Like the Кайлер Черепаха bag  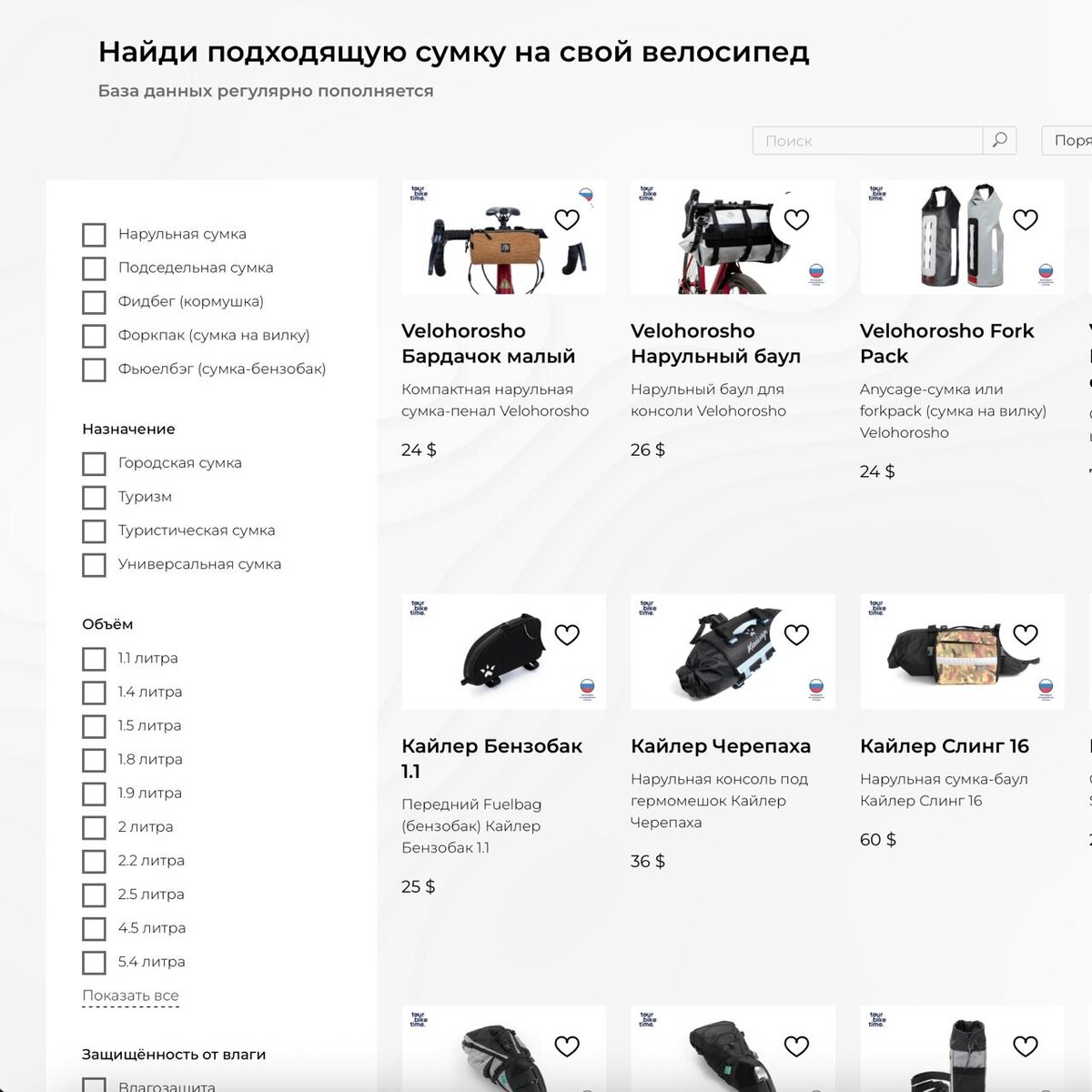point(796,634)
